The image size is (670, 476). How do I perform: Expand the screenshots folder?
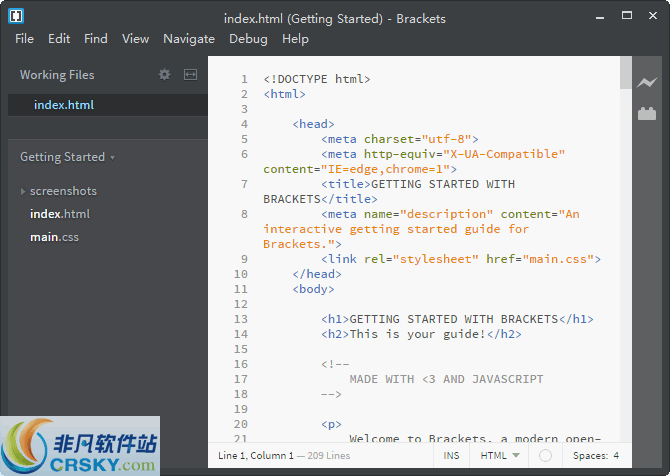click(62, 191)
